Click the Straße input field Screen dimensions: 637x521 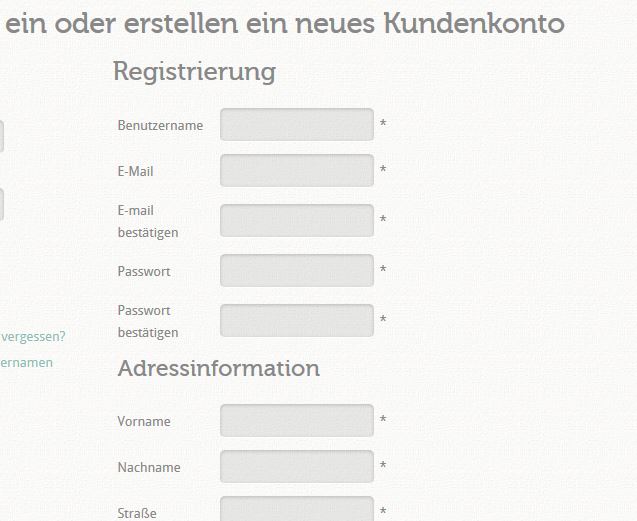click(296, 511)
